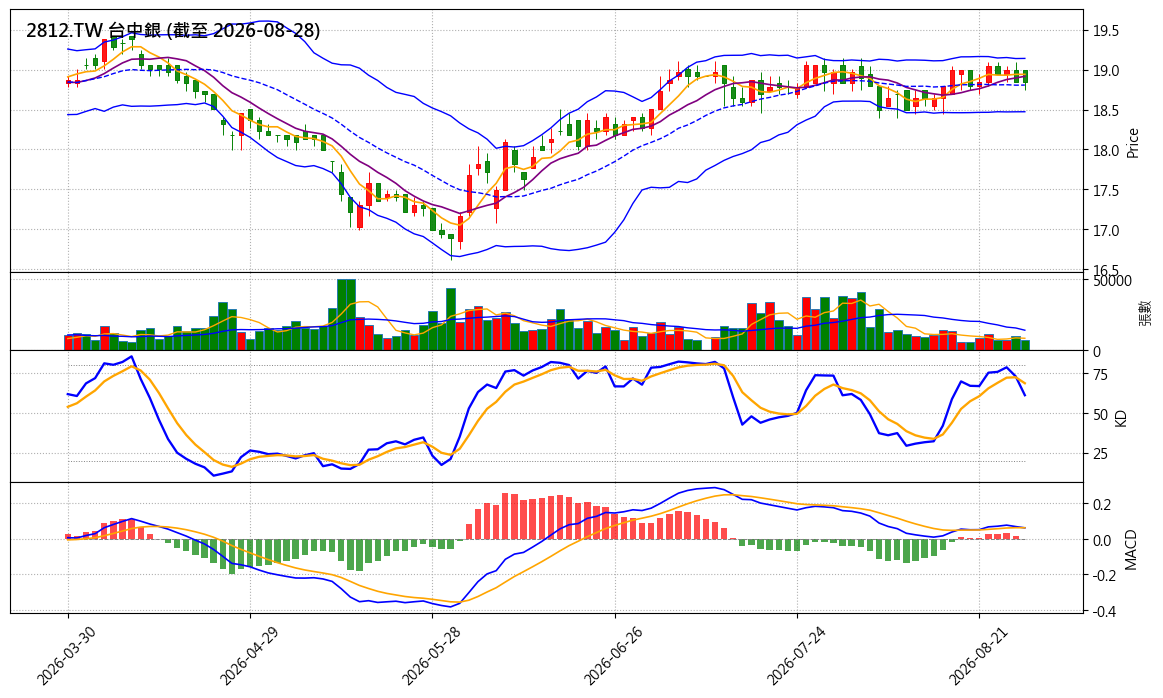Click the 16.5 price axis tick
The width and height of the screenshot is (1163, 698).
(1105, 270)
